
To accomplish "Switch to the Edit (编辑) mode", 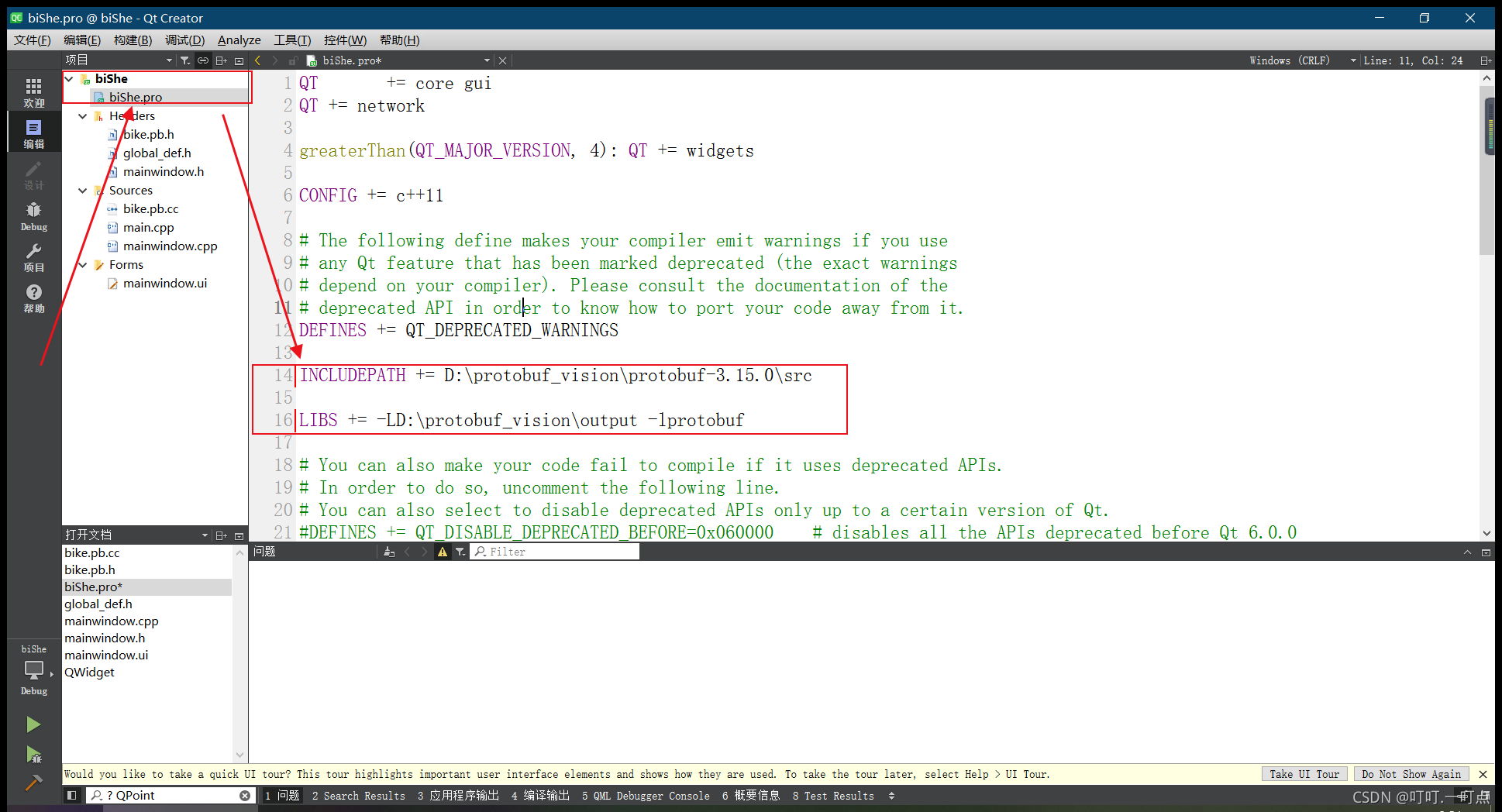I will pyautogui.click(x=33, y=133).
